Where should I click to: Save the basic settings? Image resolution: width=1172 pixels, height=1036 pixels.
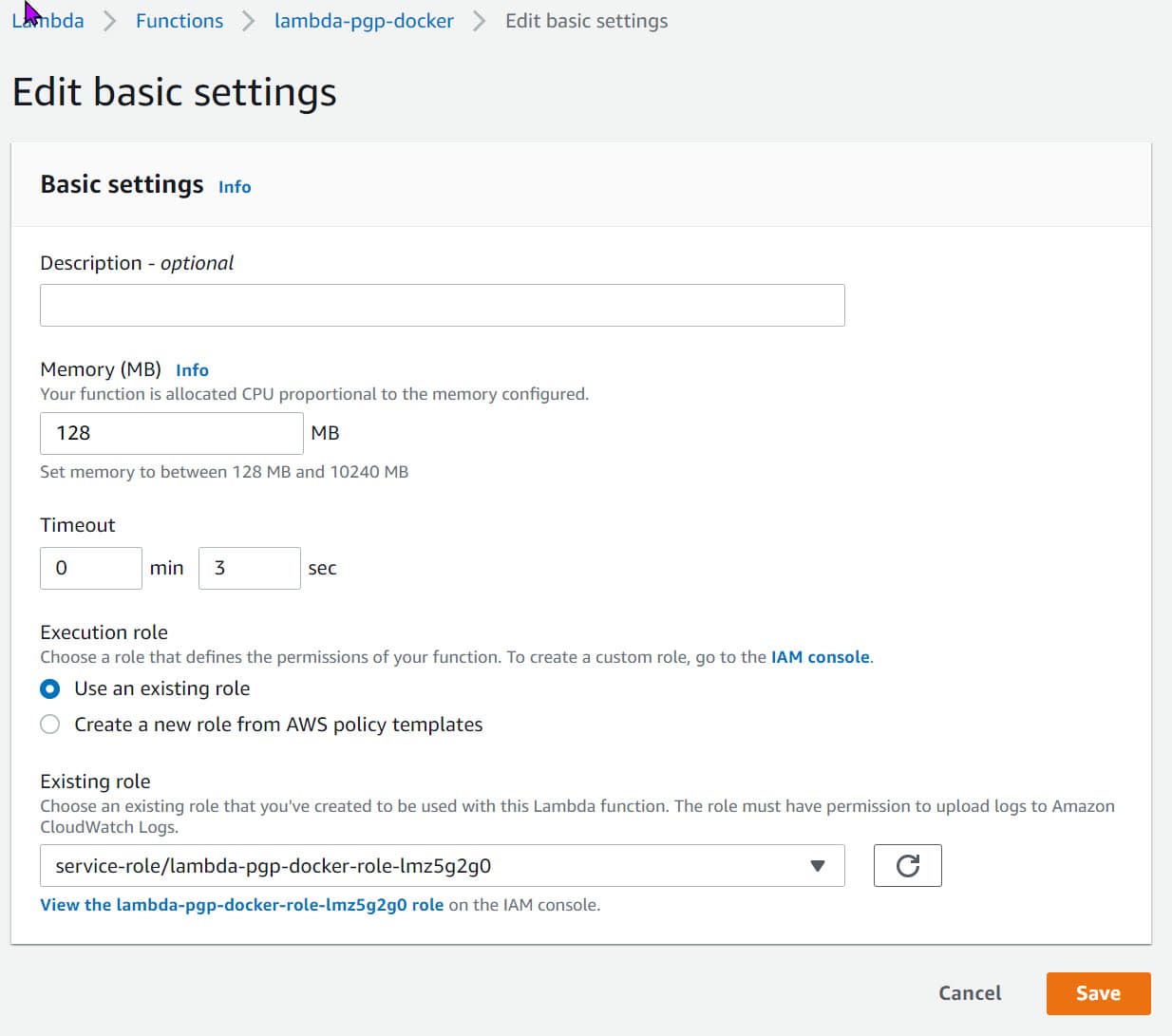click(x=1098, y=993)
